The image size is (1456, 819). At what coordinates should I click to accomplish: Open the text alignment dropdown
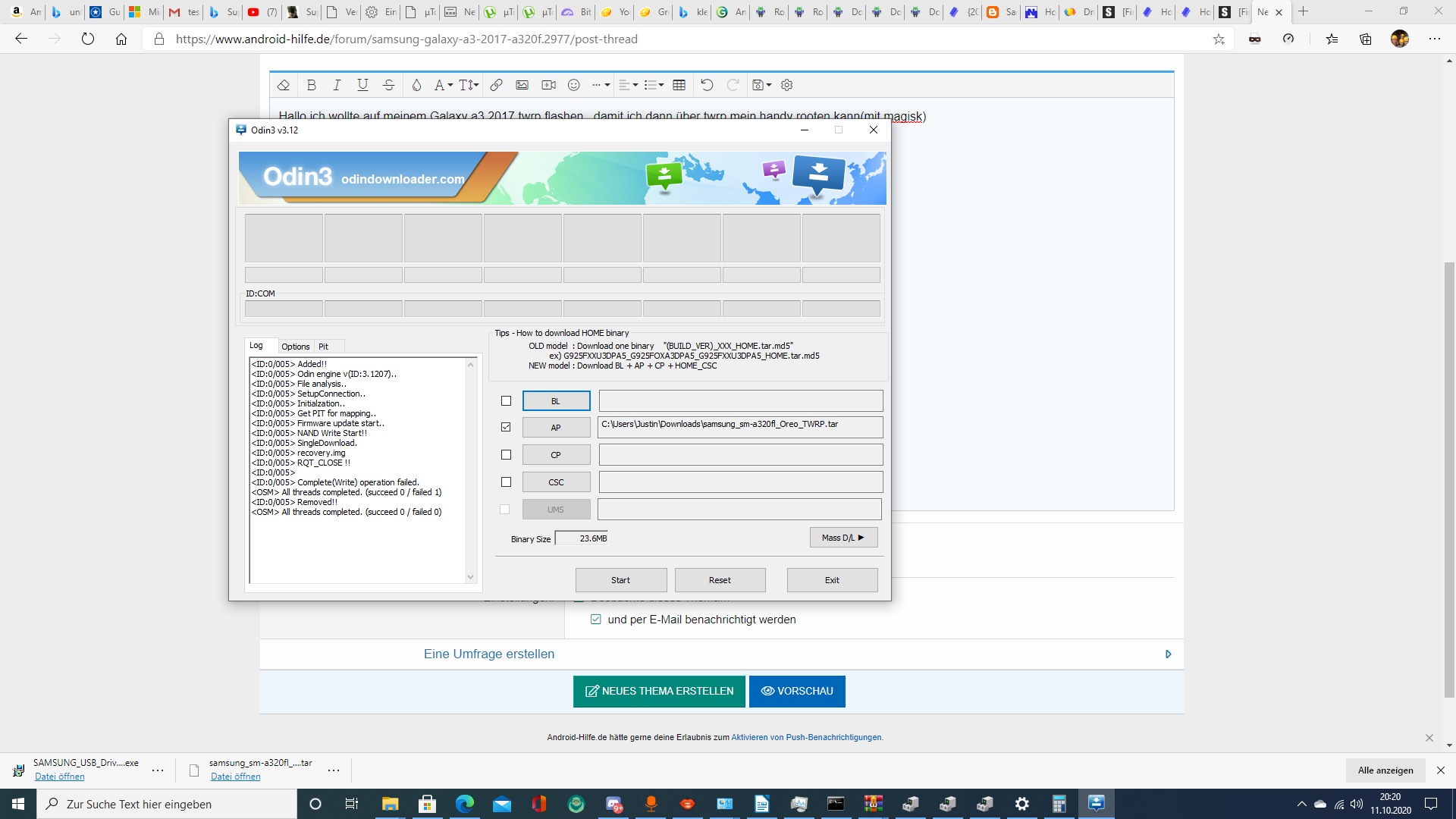(628, 85)
